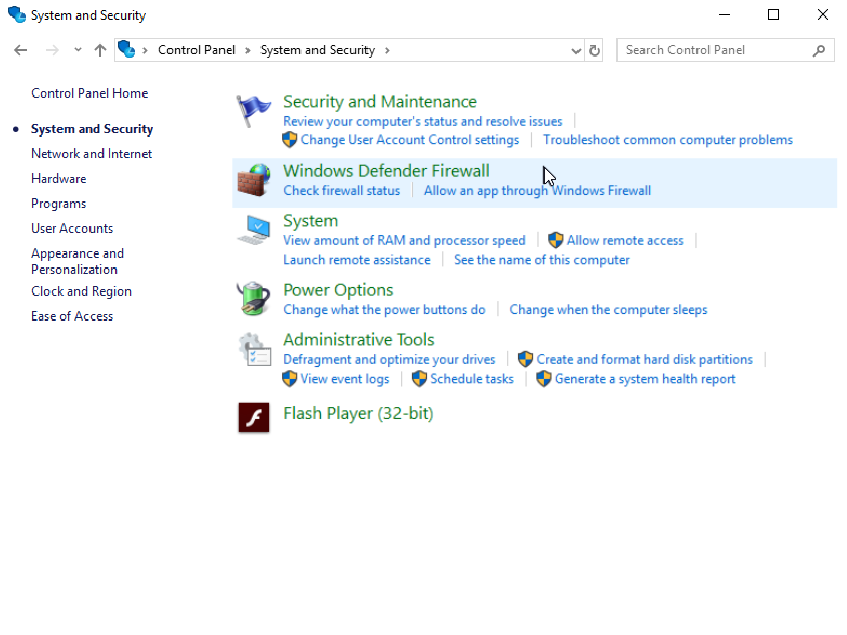This screenshot has height=635, width=847.
Task: Click the shield icon beside Generate a system health report
Action: pos(543,379)
